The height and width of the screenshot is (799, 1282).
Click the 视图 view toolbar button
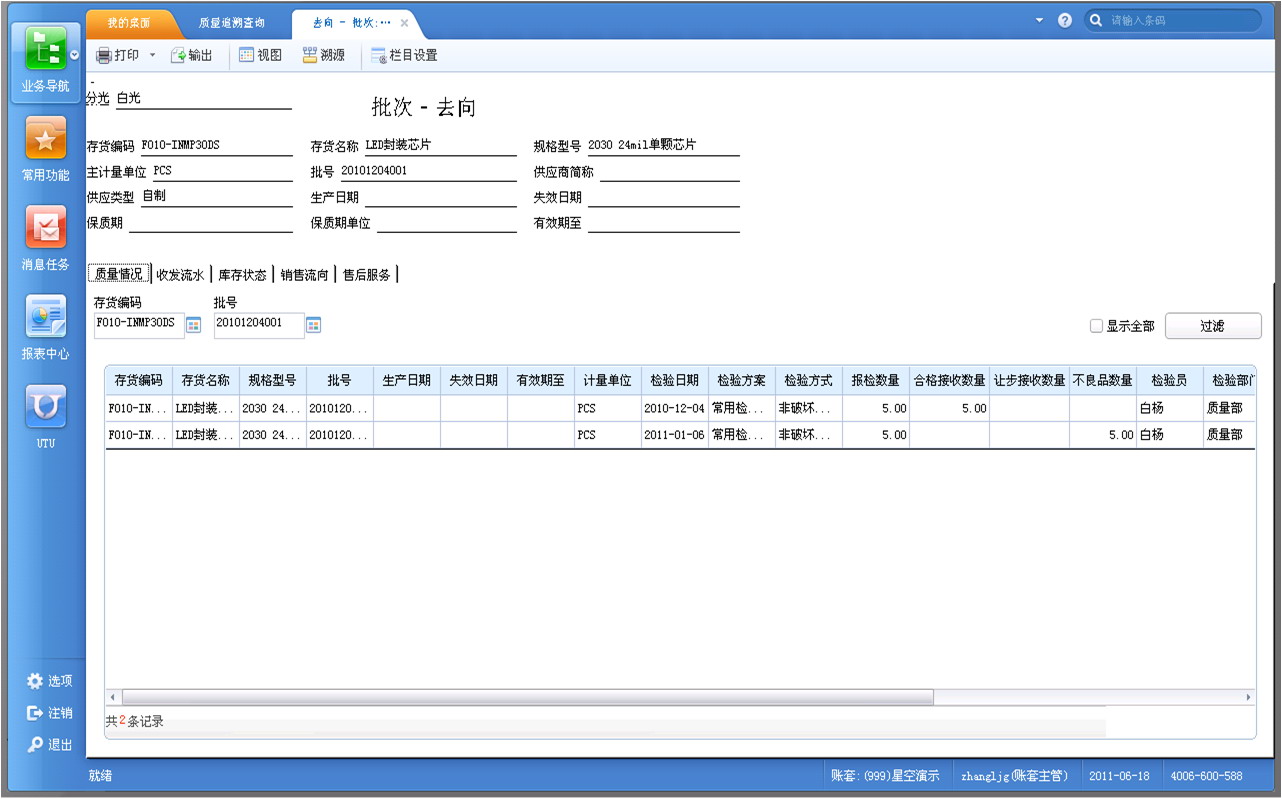[x=260, y=55]
